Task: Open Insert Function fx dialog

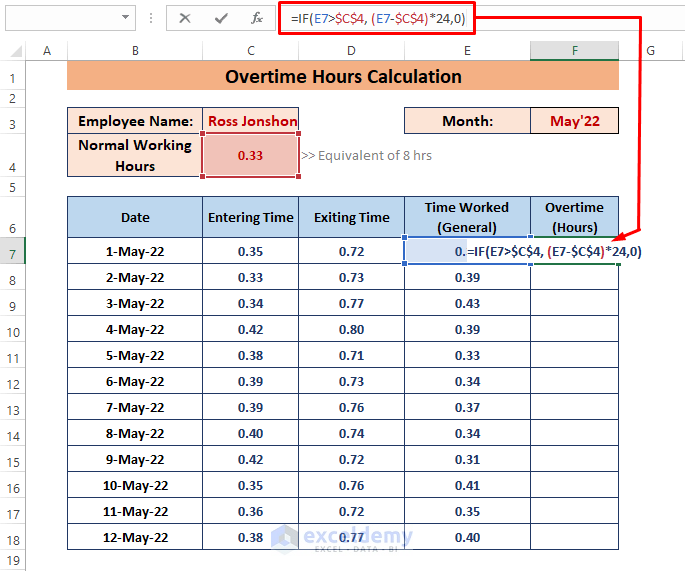Action: [x=257, y=18]
